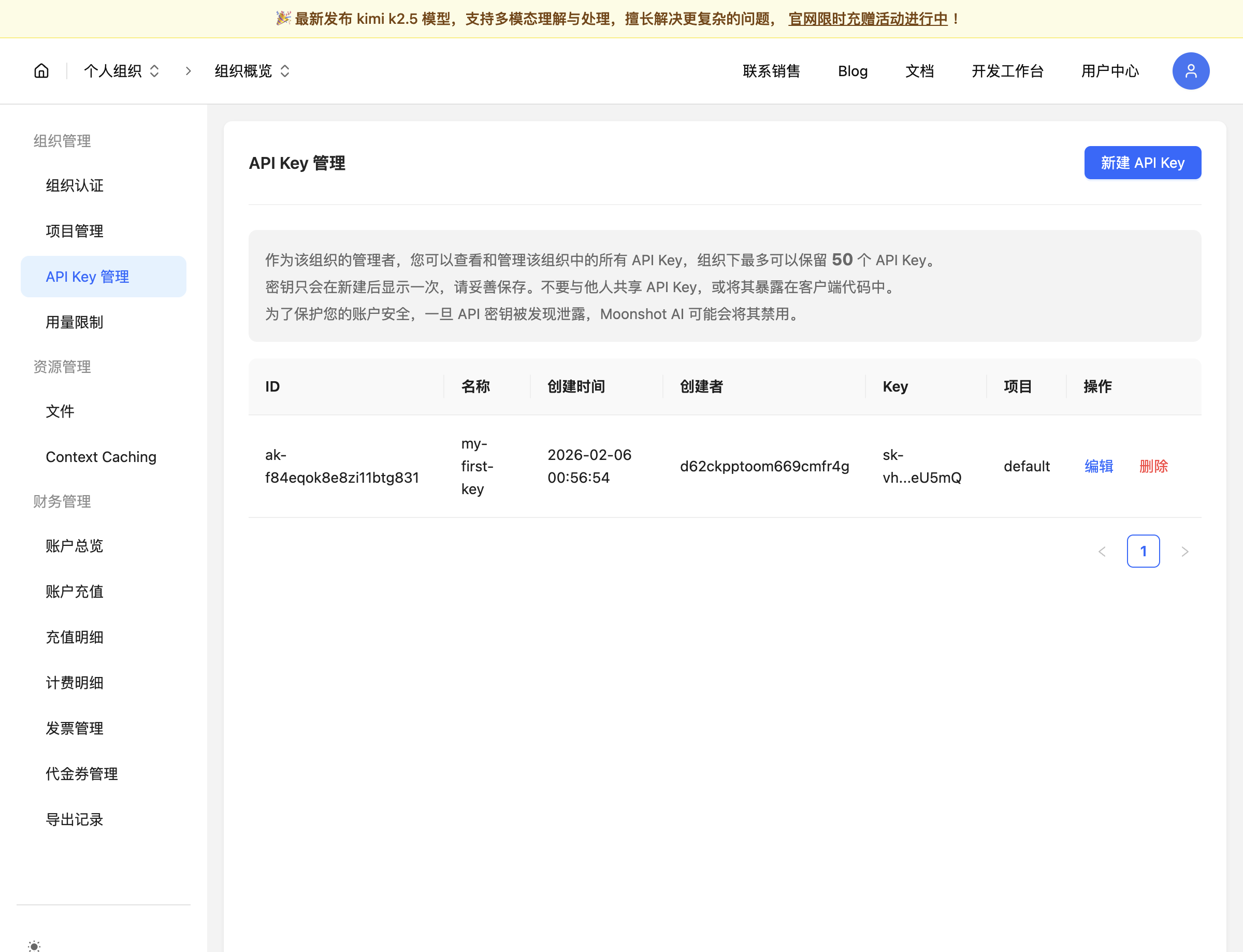Open the user avatar menu at top right
The width and height of the screenshot is (1243, 952).
coord(1190,71)
